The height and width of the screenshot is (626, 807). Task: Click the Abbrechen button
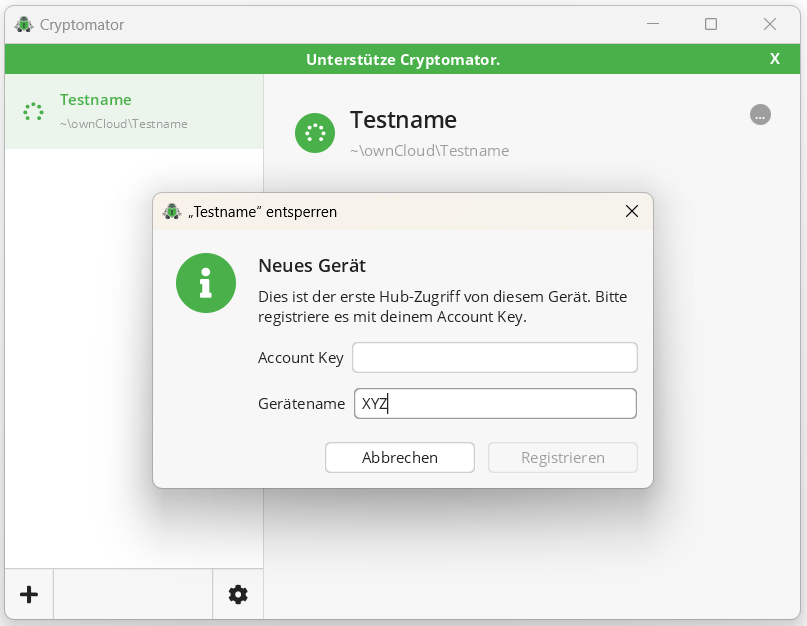pyautogui.click(x=399, y=457)
